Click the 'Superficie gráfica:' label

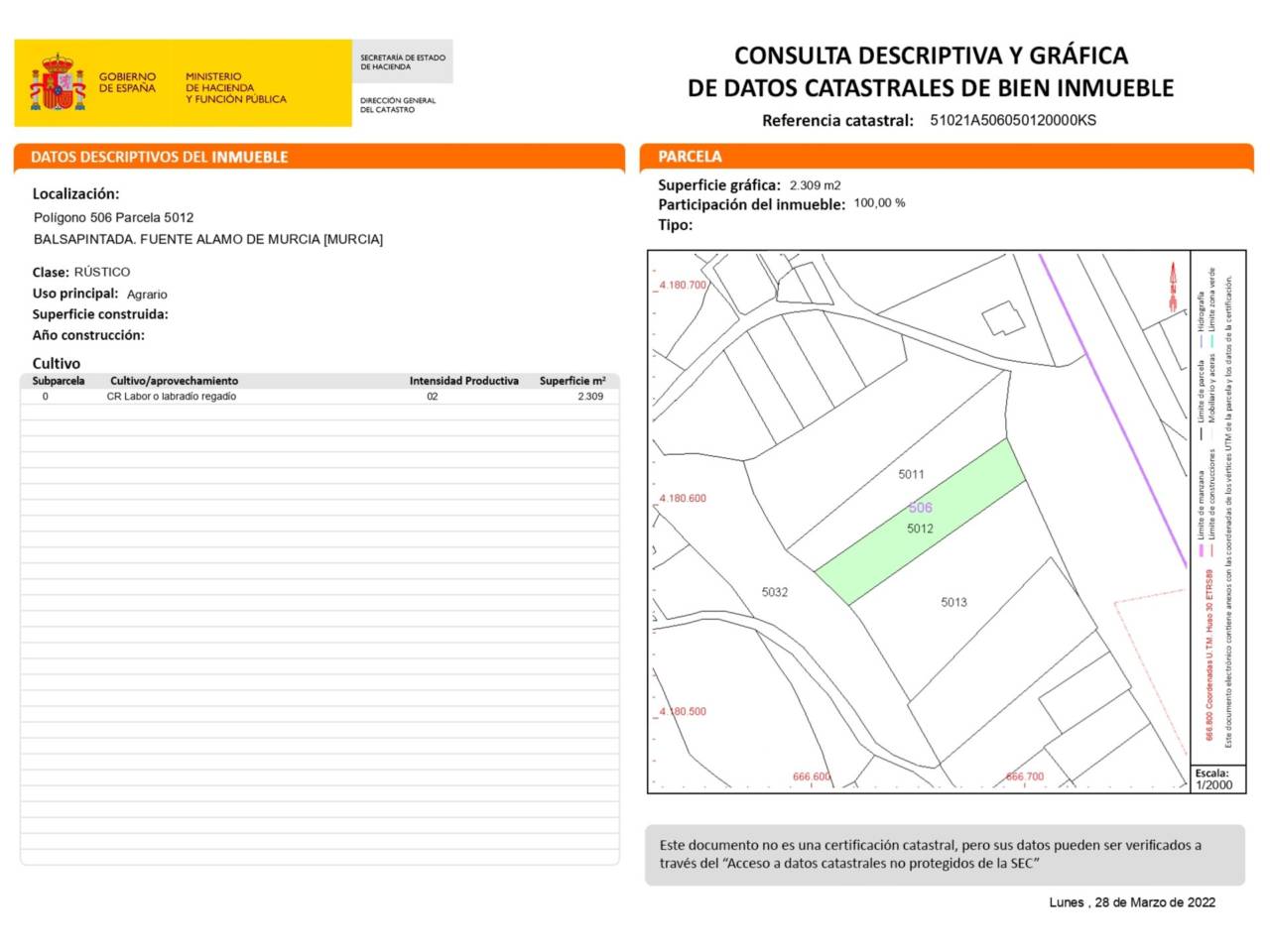tap(719, 185)
